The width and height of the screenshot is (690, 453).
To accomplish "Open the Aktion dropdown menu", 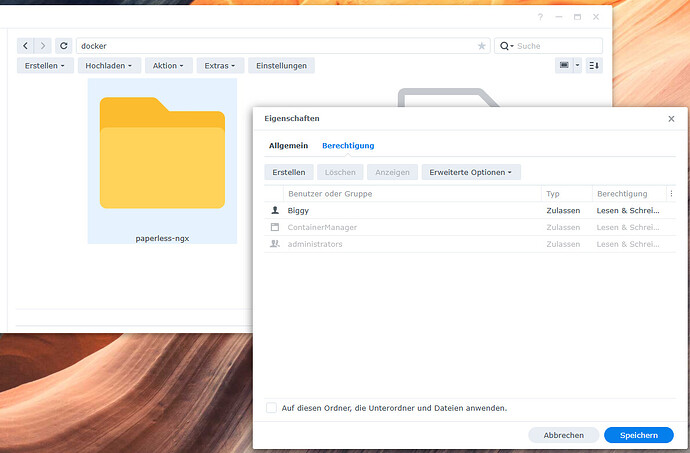I will (x=166, y=65).
